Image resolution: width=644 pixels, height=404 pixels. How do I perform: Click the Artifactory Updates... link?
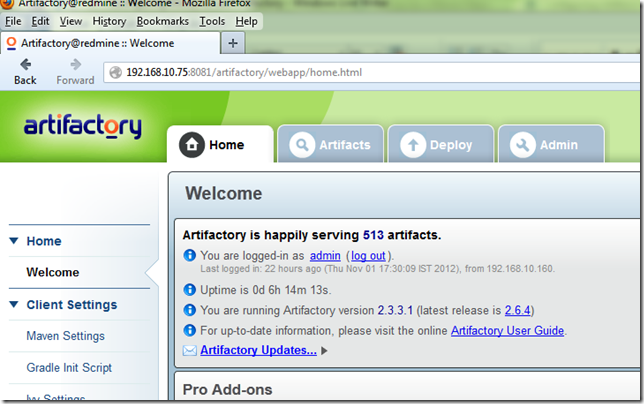click(x=258, y=350)
